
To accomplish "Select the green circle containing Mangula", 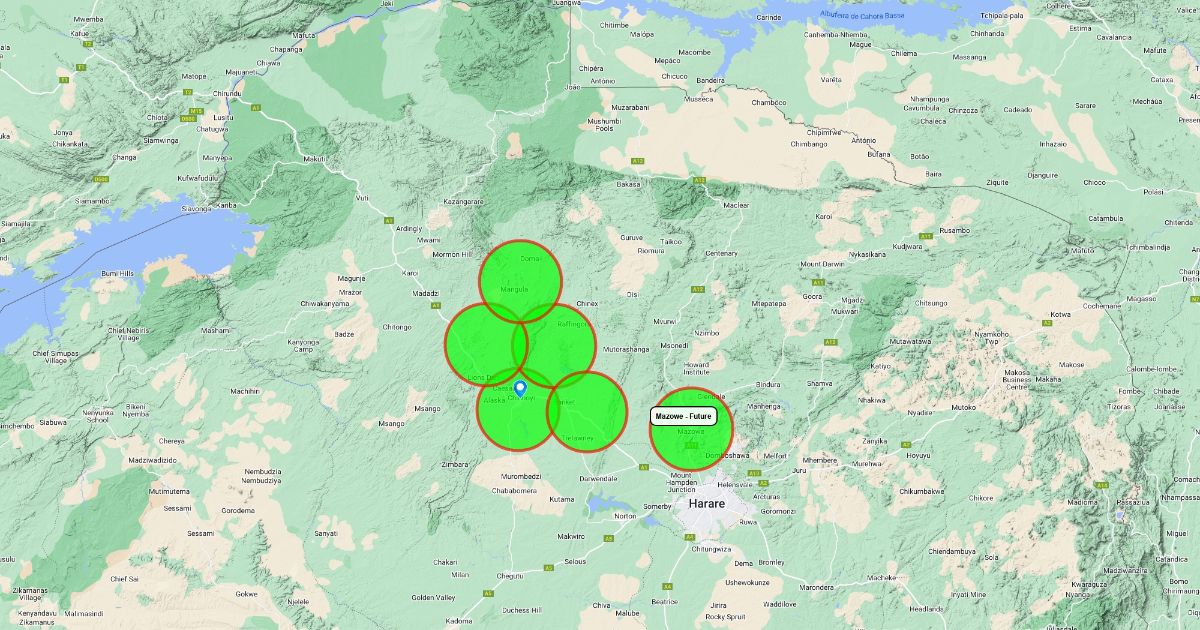I will click(x=521, y=282).
